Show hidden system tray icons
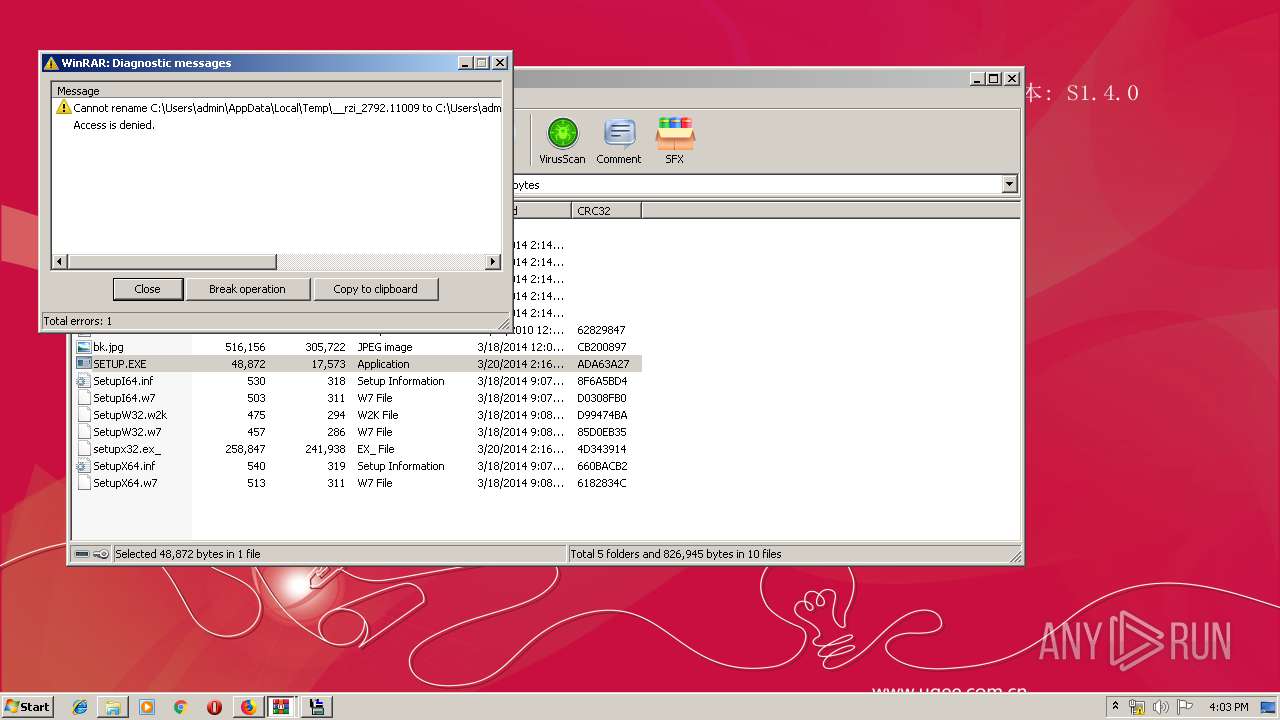Image resolution: width=1280 pixels, height=720 pixels. point(1115,707)
